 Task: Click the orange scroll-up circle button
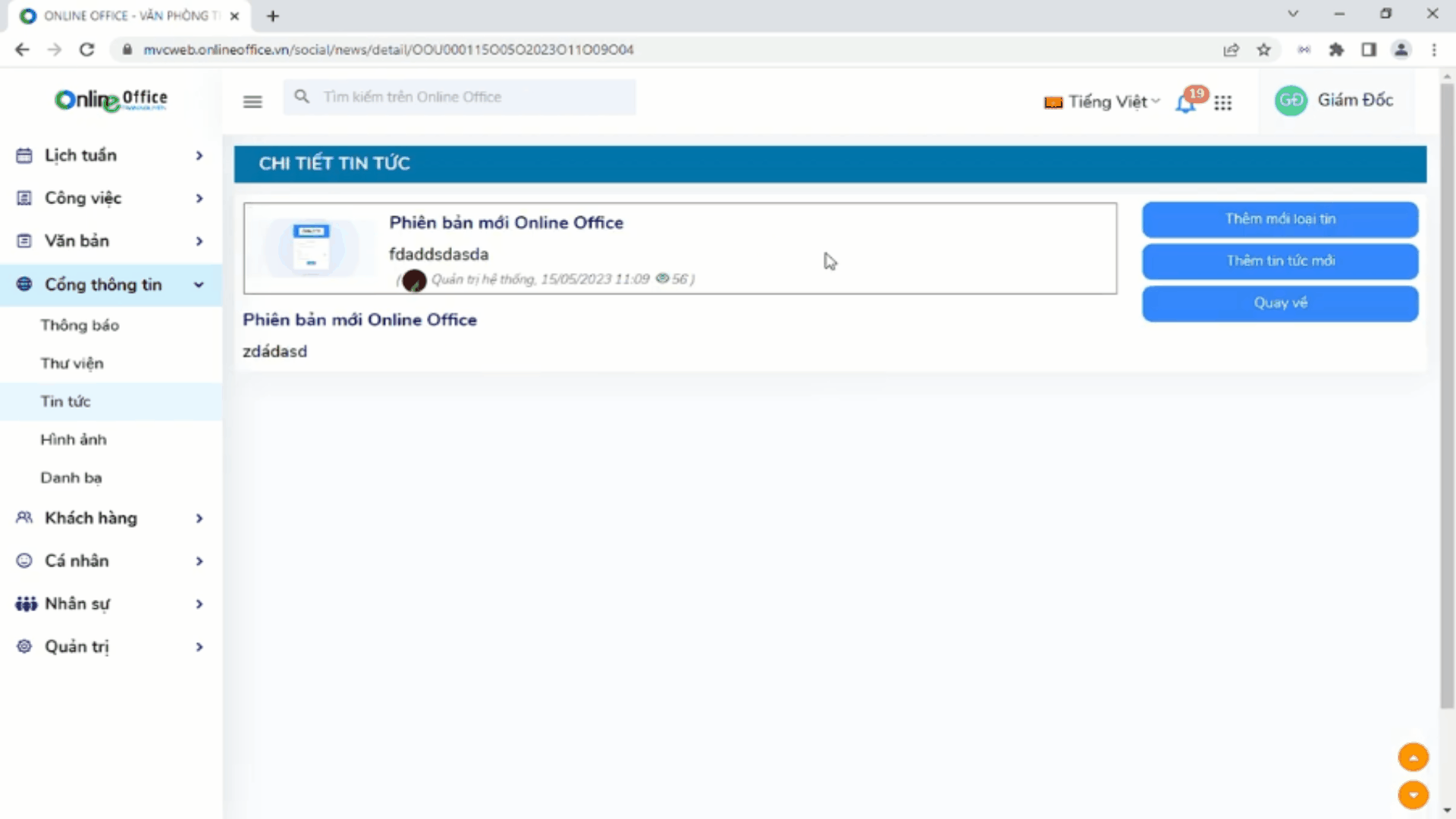1413,757
